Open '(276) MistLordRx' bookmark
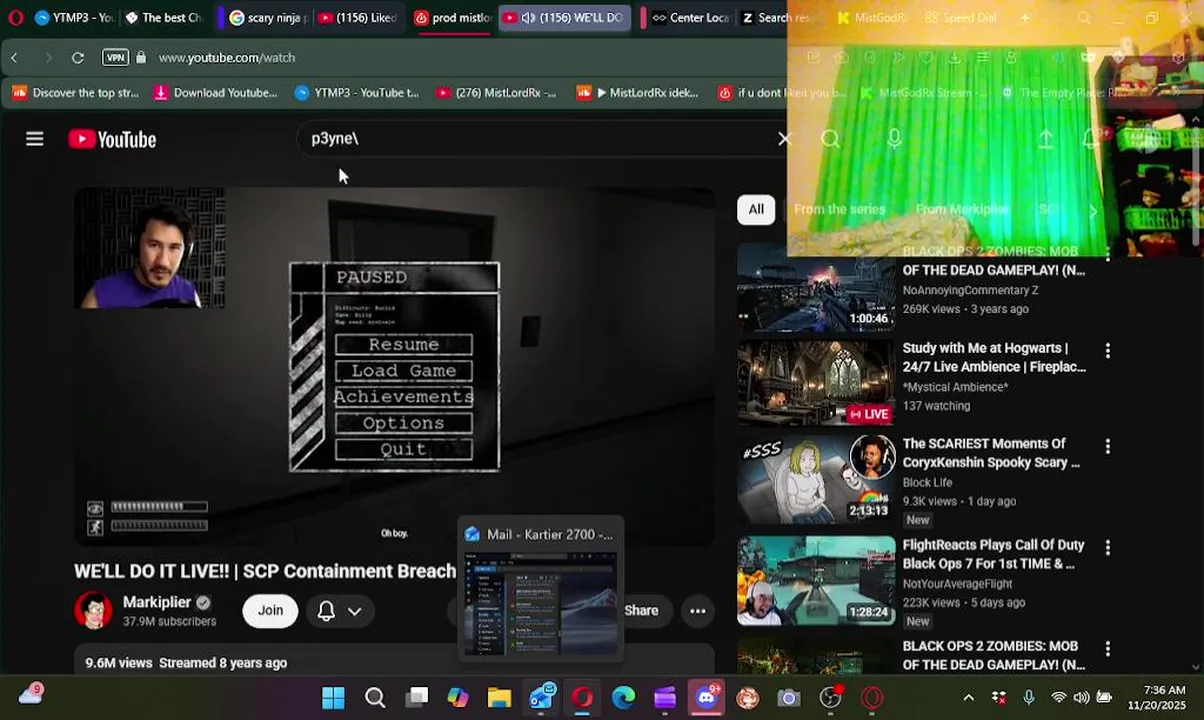Screen dimensions: 1204x720 click(x=496, y=93)
